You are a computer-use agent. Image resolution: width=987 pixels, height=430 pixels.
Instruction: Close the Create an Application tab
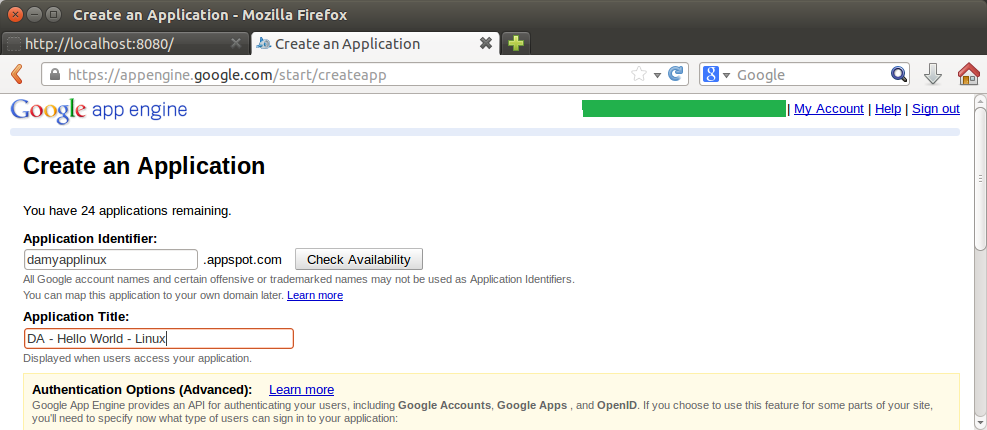pyautogui.click(x=486, y=43)
